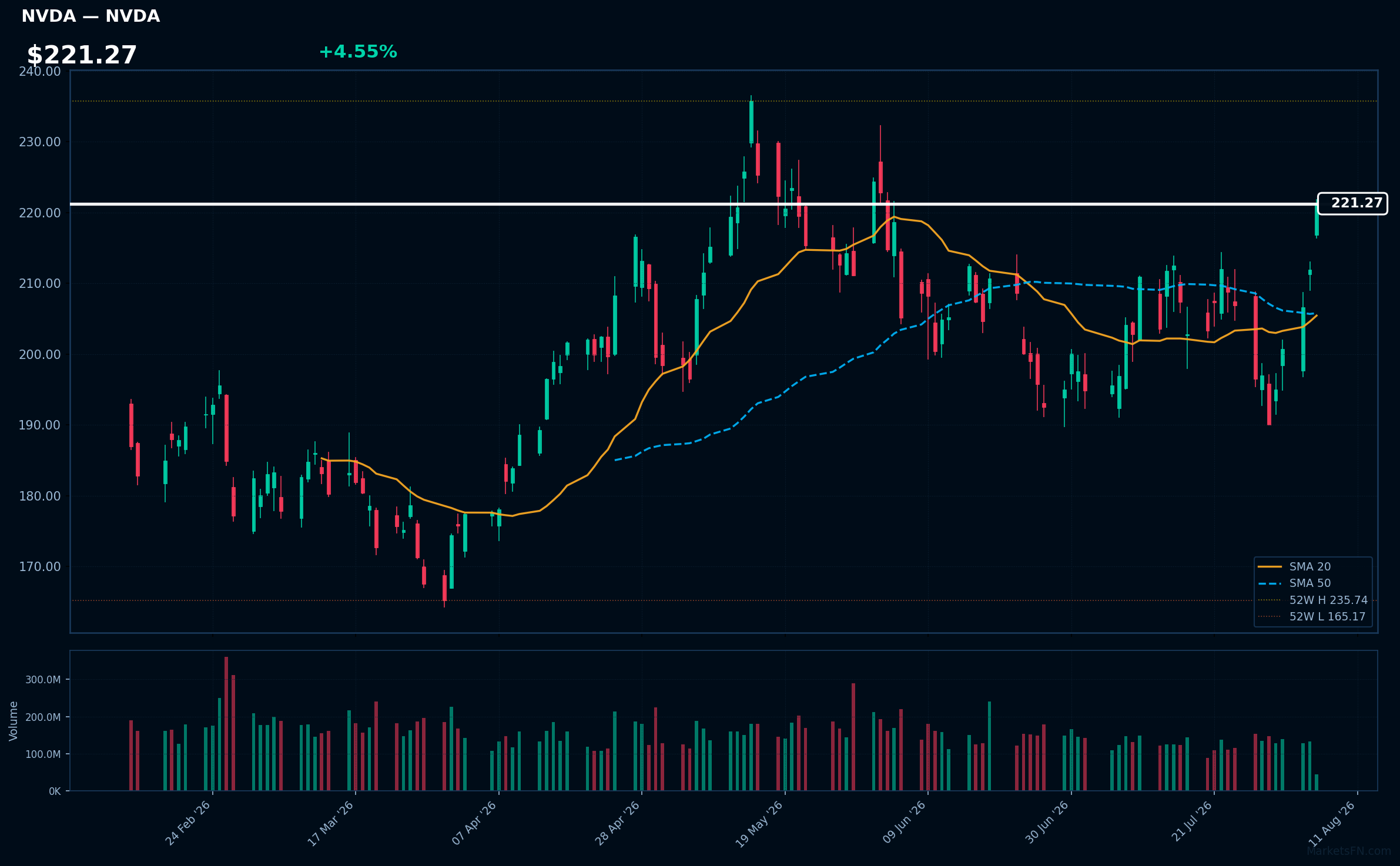Click the 09 Jun '26 date label

pos(904,823)
